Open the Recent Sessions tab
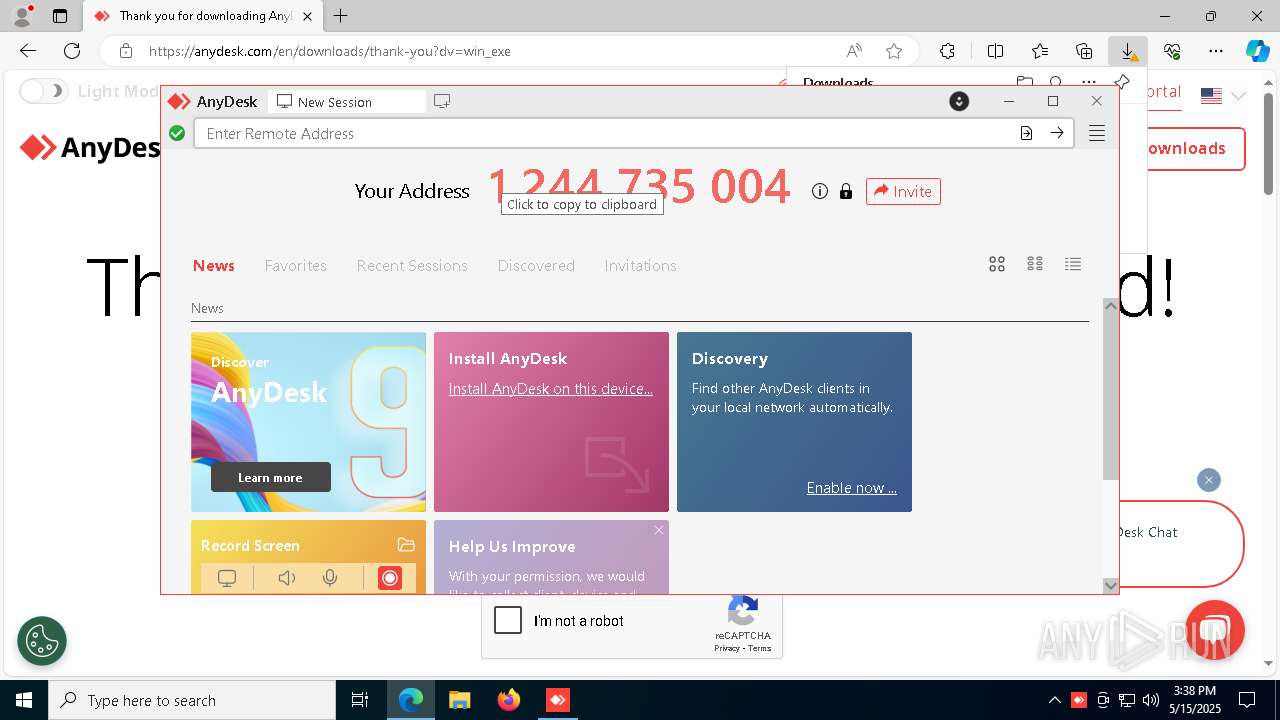1280x720 pixels. click(x=412, y=265)
